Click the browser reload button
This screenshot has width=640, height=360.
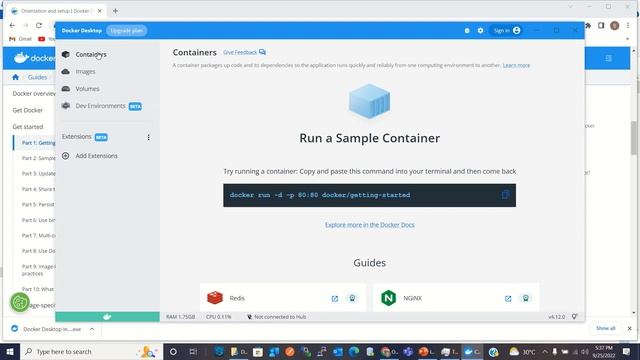pos(39,25)
